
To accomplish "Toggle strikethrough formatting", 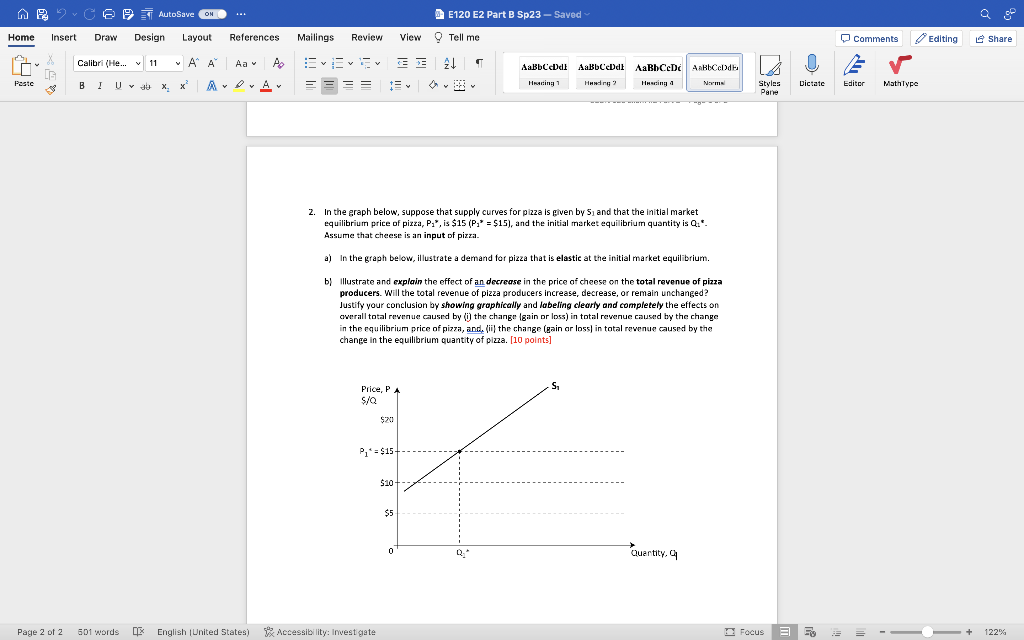I will 146,86.
